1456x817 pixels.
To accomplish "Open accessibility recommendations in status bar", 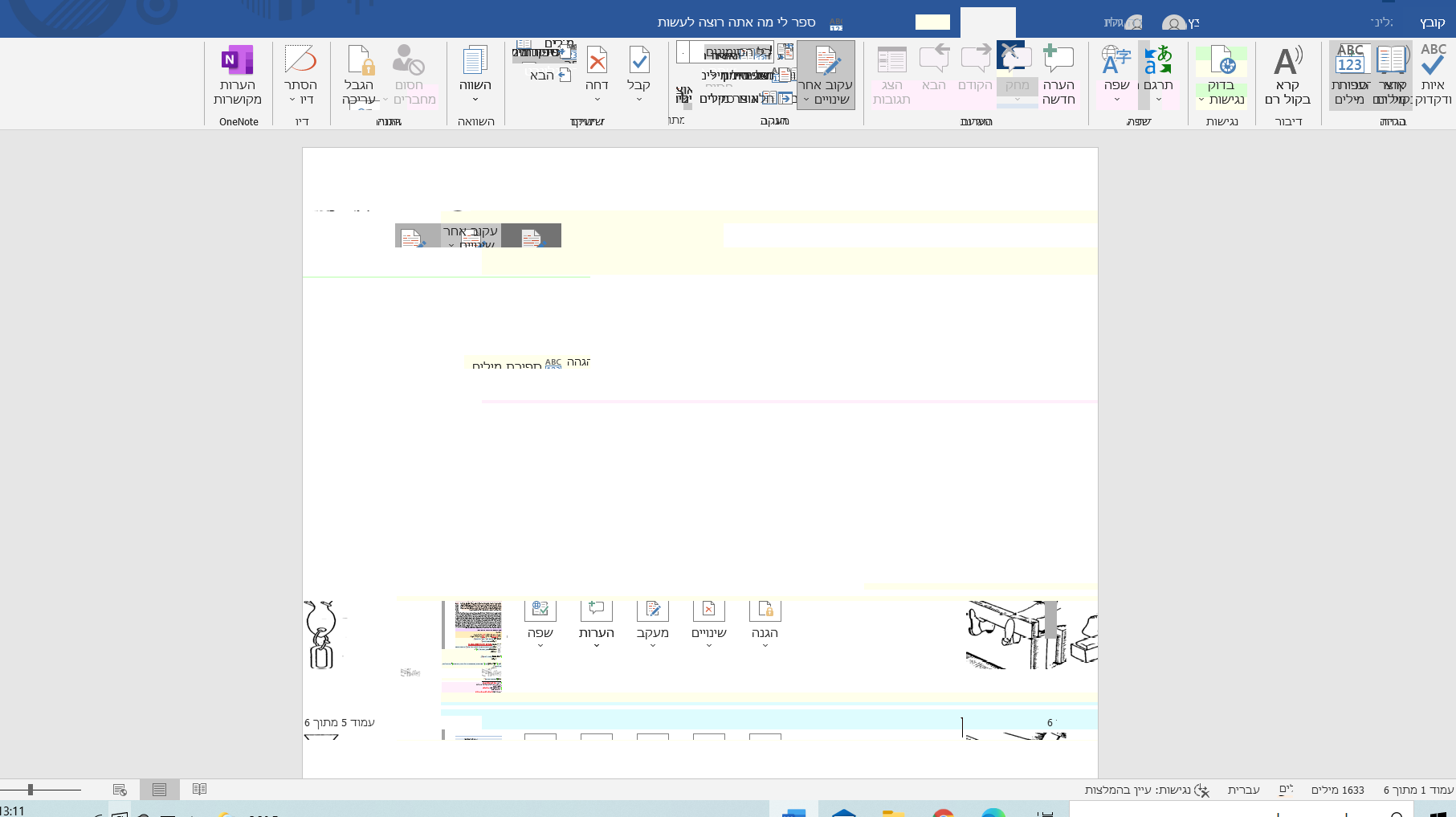I will pyautogui.click(x=1147, y=790).
